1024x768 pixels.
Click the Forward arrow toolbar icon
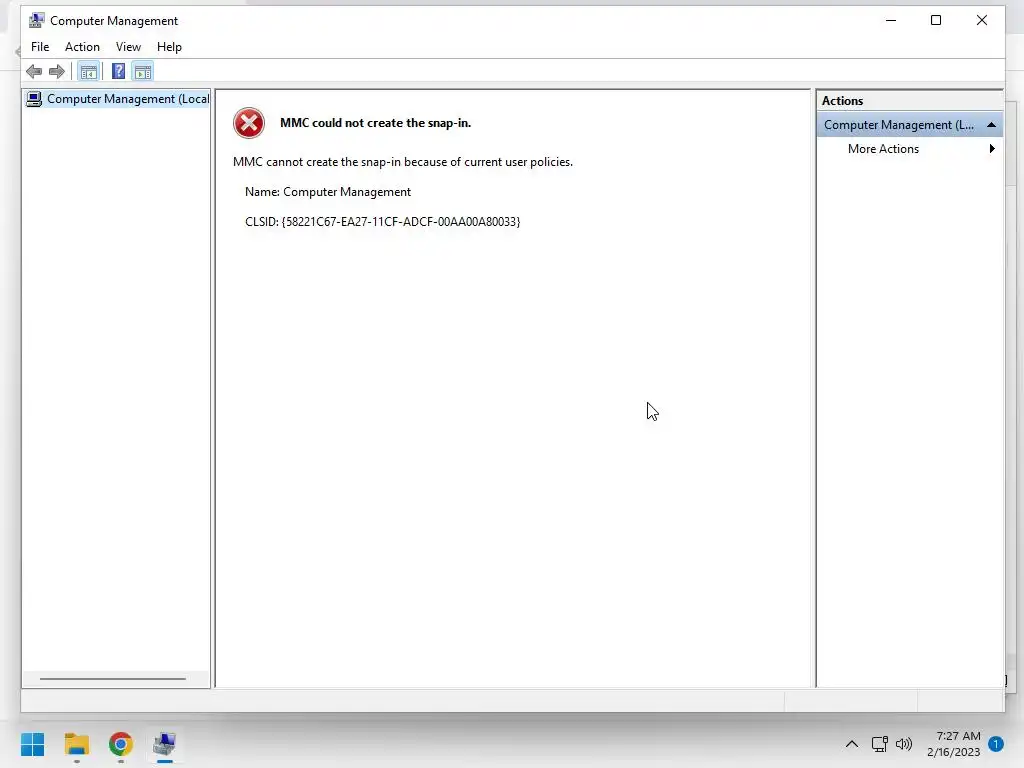[x=57, y=71]
